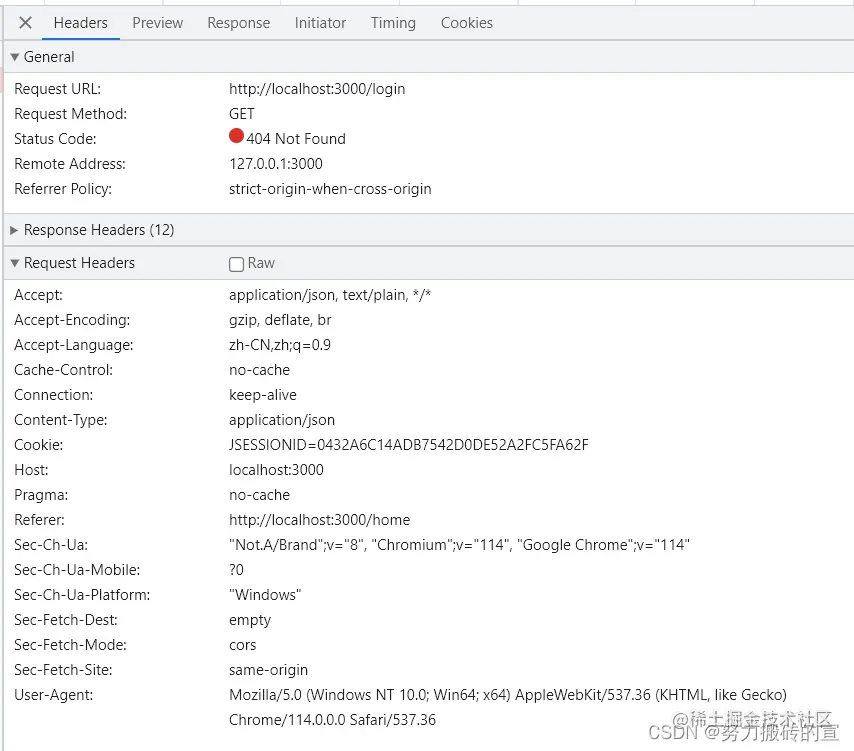Click the Referrer Policy strict-origin-when-cross-origin value
This screenshot has width=854, height=751.
330,189
